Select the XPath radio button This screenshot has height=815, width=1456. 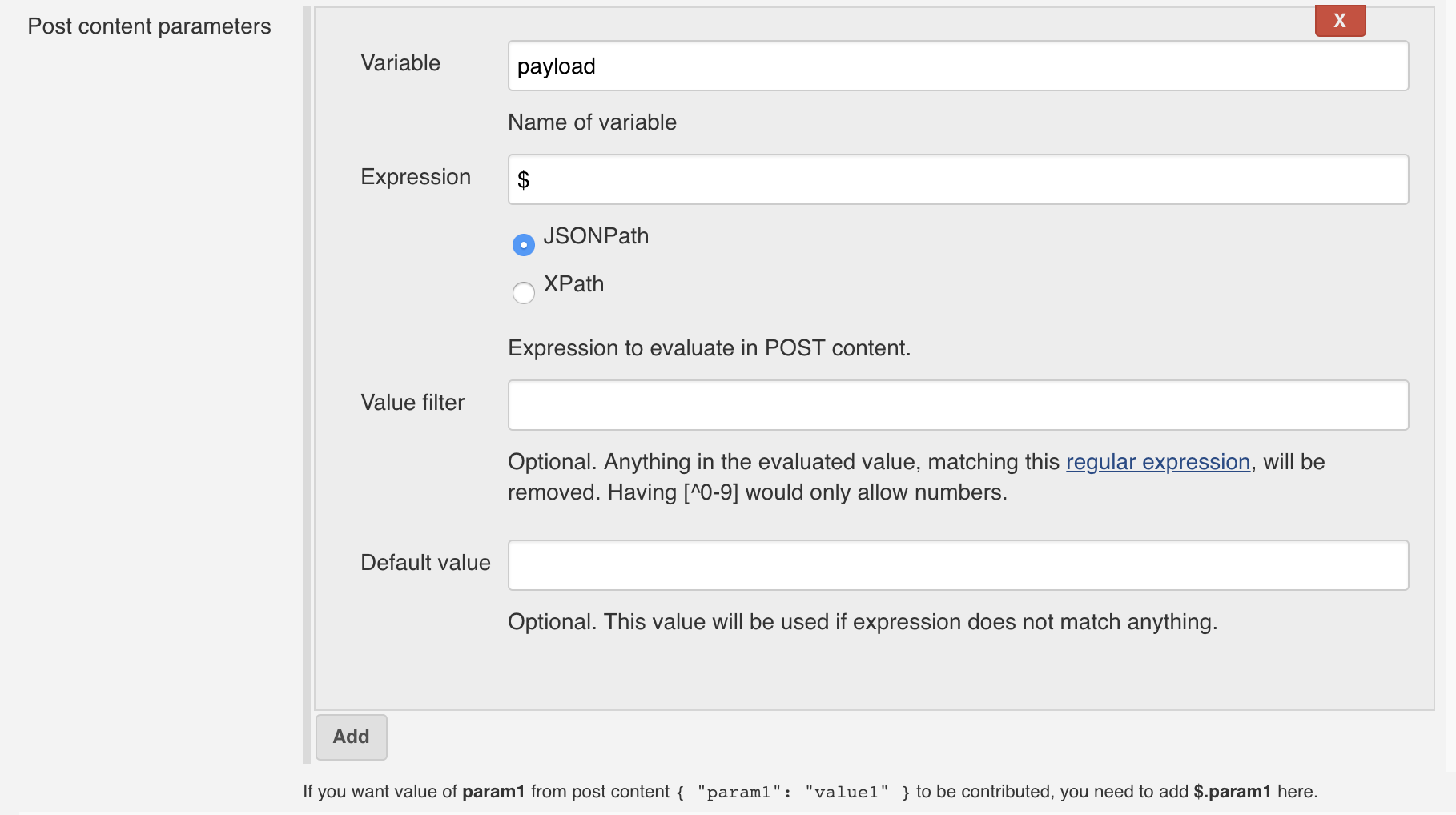tap(524, 292)
